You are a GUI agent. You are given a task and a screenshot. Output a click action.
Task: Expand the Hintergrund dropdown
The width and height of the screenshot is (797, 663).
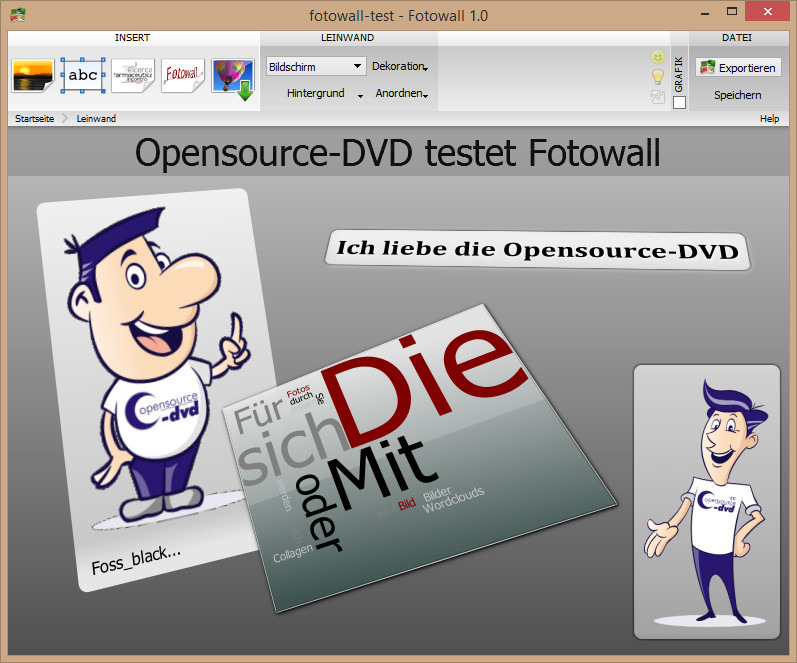(x=318, y=94)
